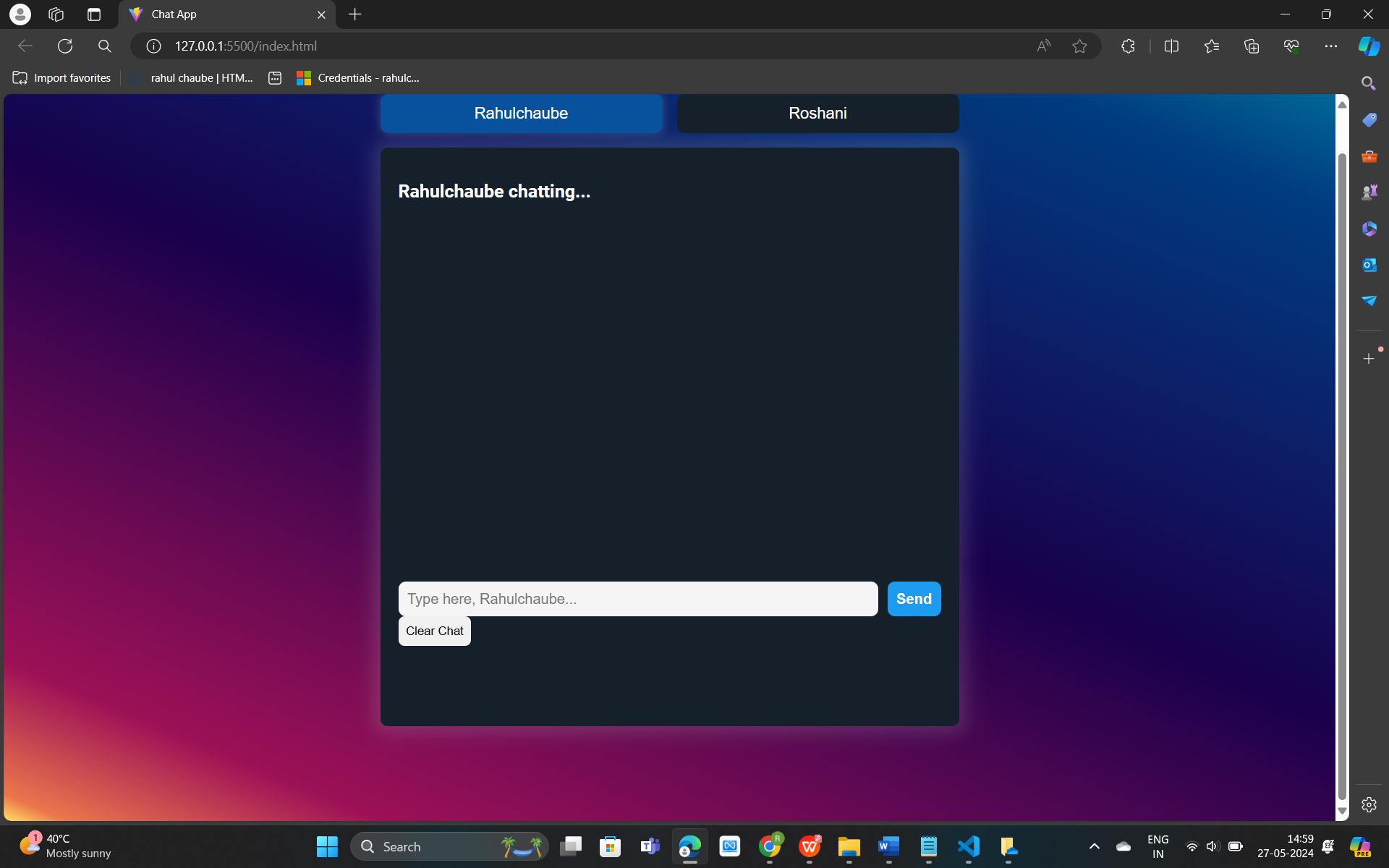Switch to Rahulchaube chat user
1389x868 pixels.
coord(521,114)
